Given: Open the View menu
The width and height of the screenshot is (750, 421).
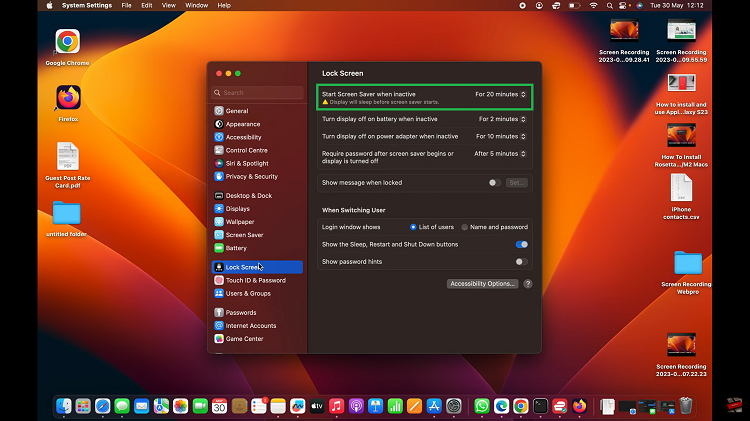Looking at the screenshot, I should click(168, 6).
